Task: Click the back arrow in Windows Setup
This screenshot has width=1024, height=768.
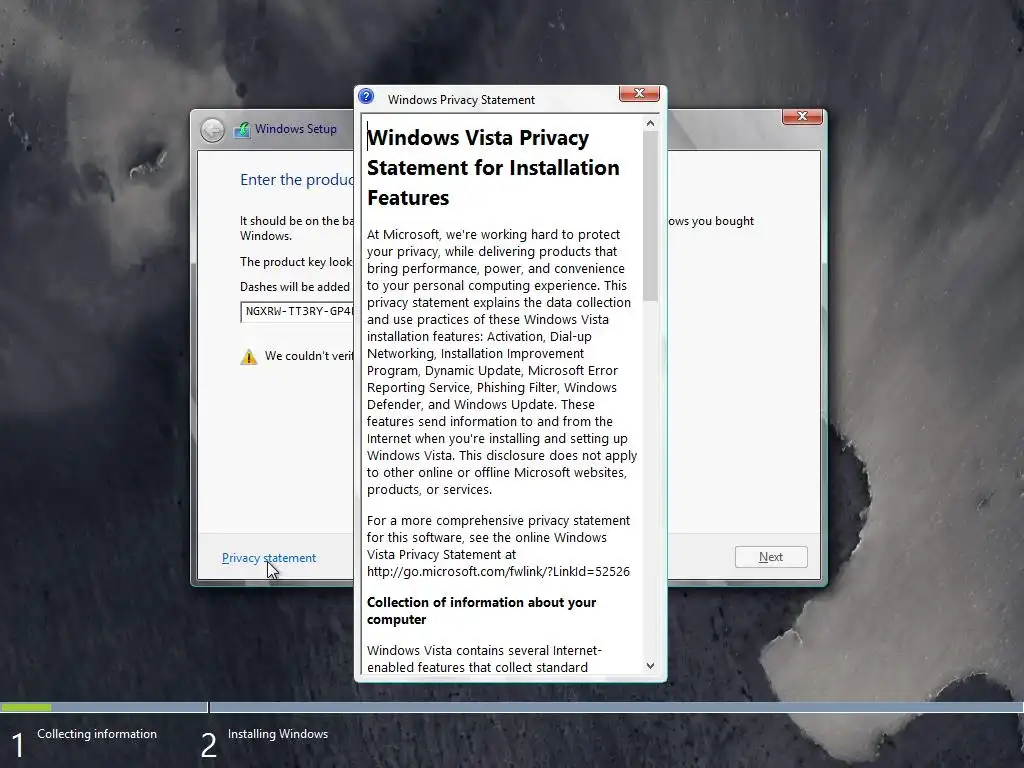Action: (212, 131)
